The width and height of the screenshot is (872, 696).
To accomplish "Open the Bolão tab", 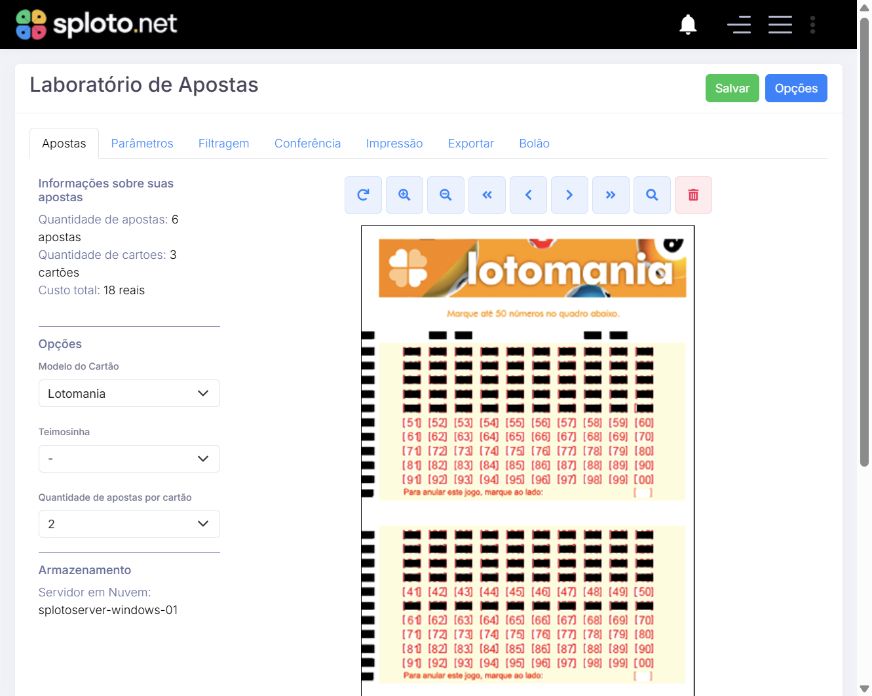I will (534, 143).
